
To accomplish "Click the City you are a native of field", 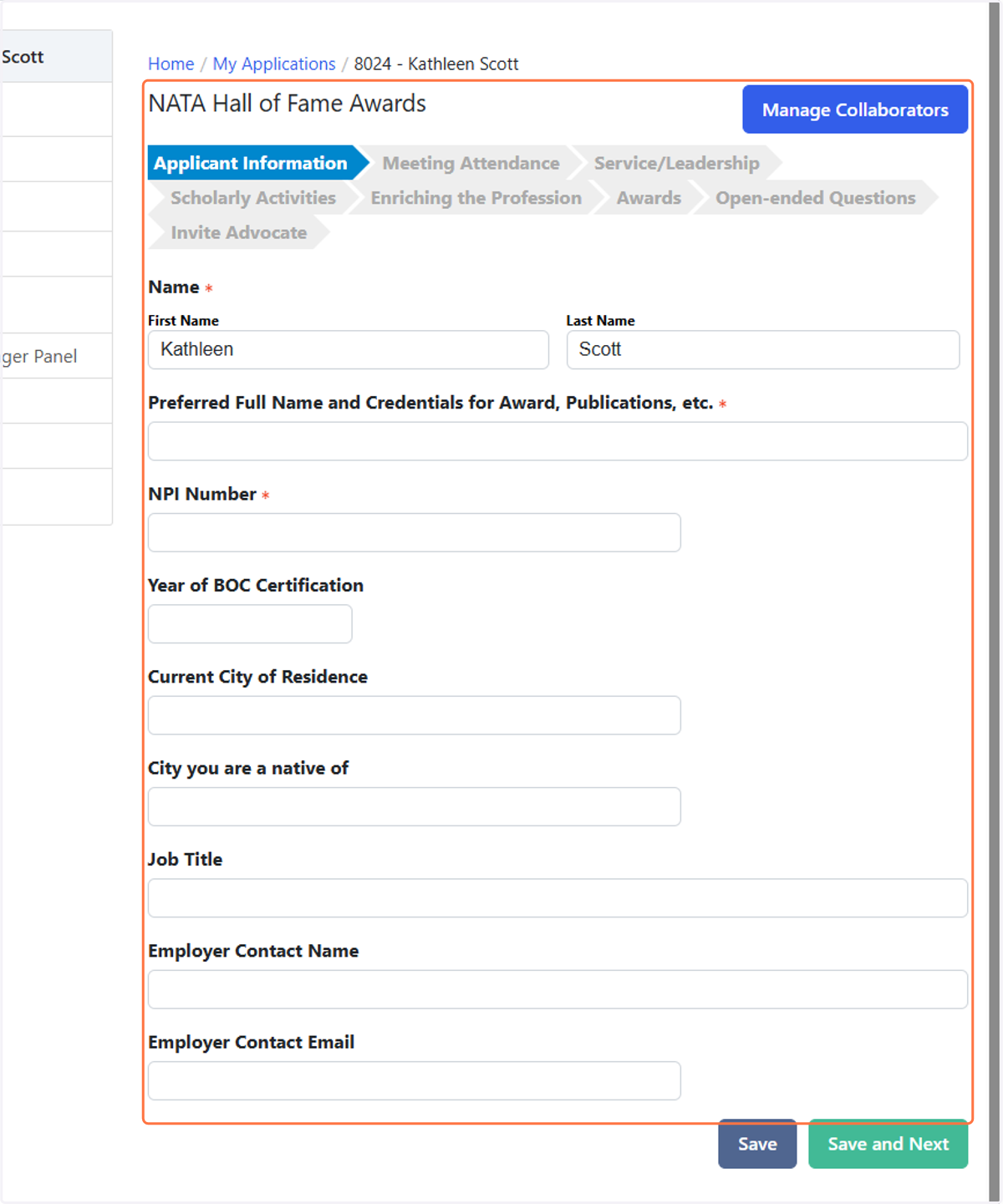I will pyautogui.click(x=415, y=806).
